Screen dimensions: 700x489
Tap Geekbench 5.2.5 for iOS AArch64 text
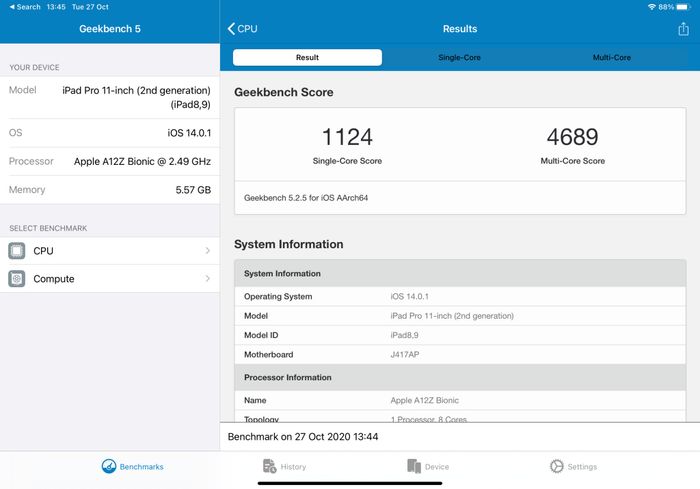(306, 198)
